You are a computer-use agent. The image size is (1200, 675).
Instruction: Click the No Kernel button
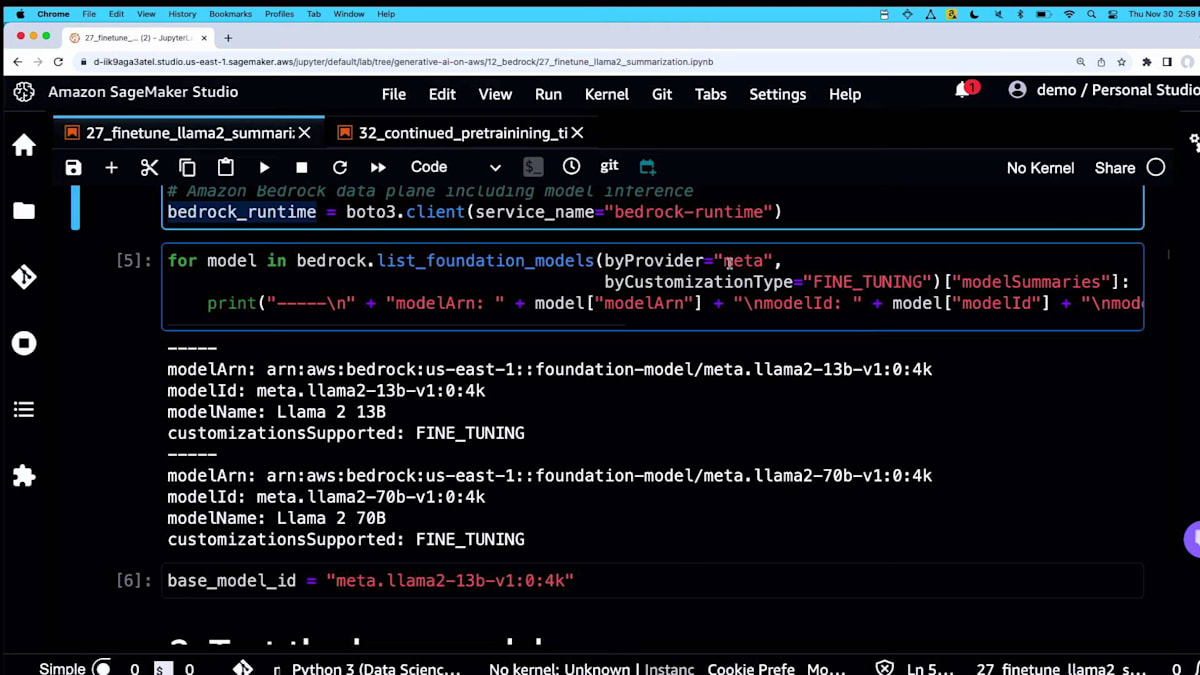[1040, 168]
